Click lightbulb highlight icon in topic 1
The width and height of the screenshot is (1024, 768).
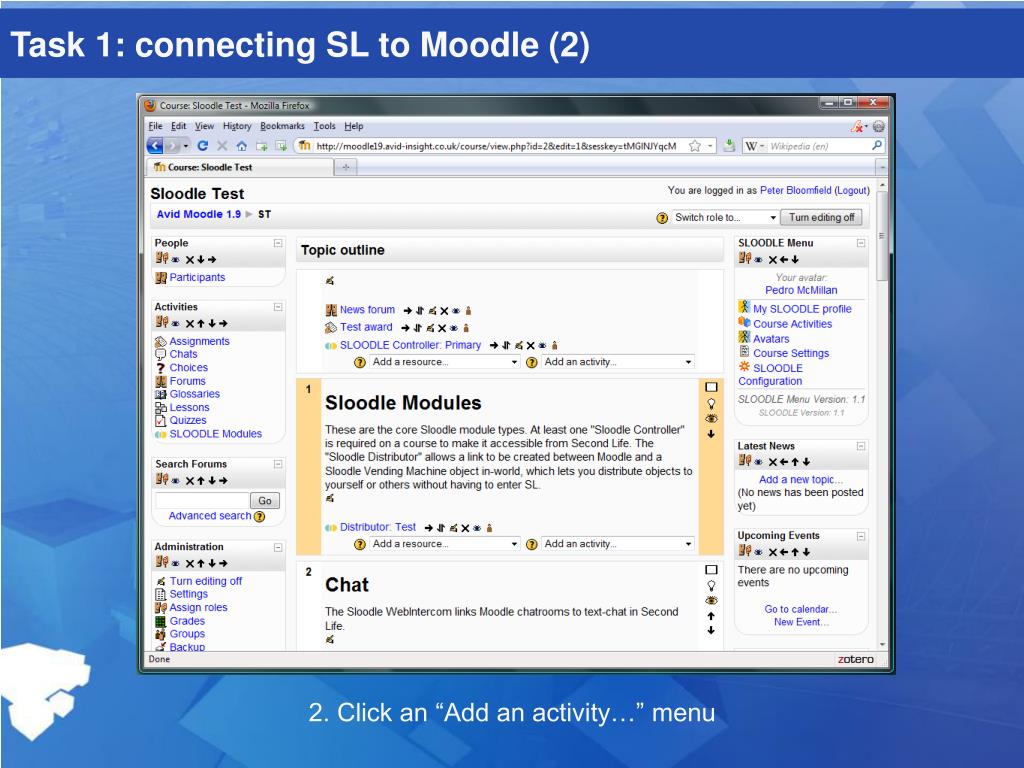(x=711, y=404)
